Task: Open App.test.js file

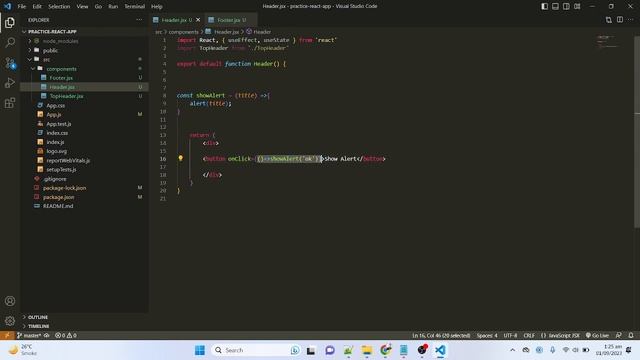Action: 59,124
